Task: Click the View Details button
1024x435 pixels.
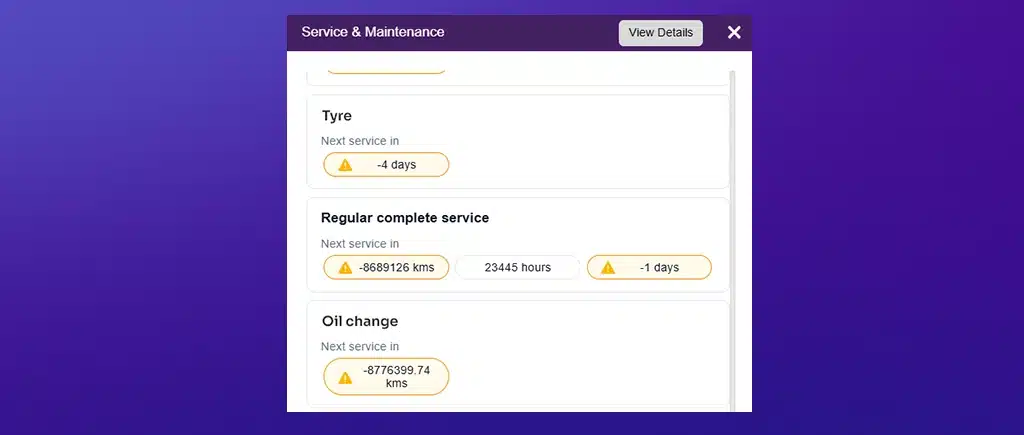Action: pyautogui.click(x=660, y=33)
